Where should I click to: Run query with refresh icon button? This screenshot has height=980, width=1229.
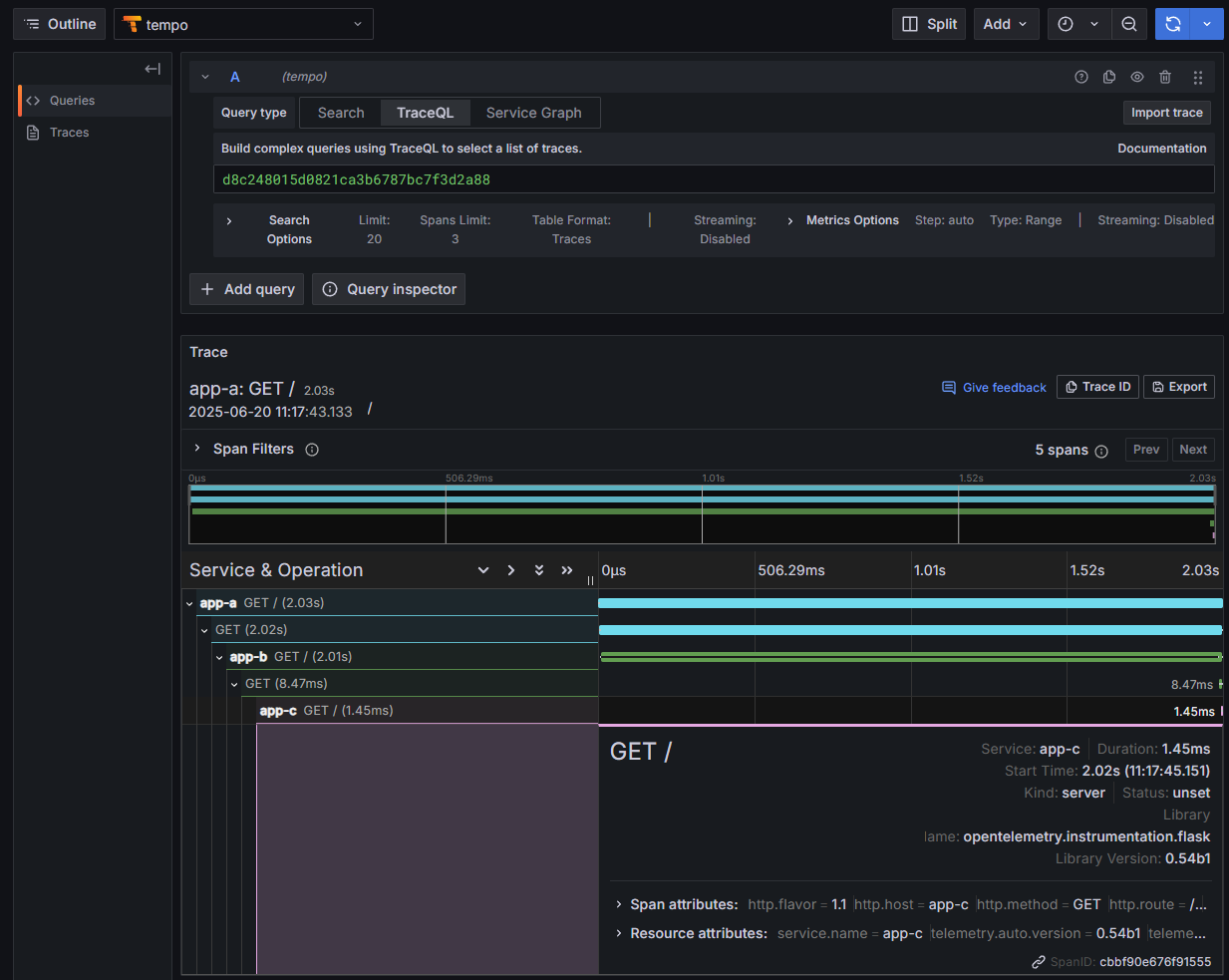point(1173,24)
